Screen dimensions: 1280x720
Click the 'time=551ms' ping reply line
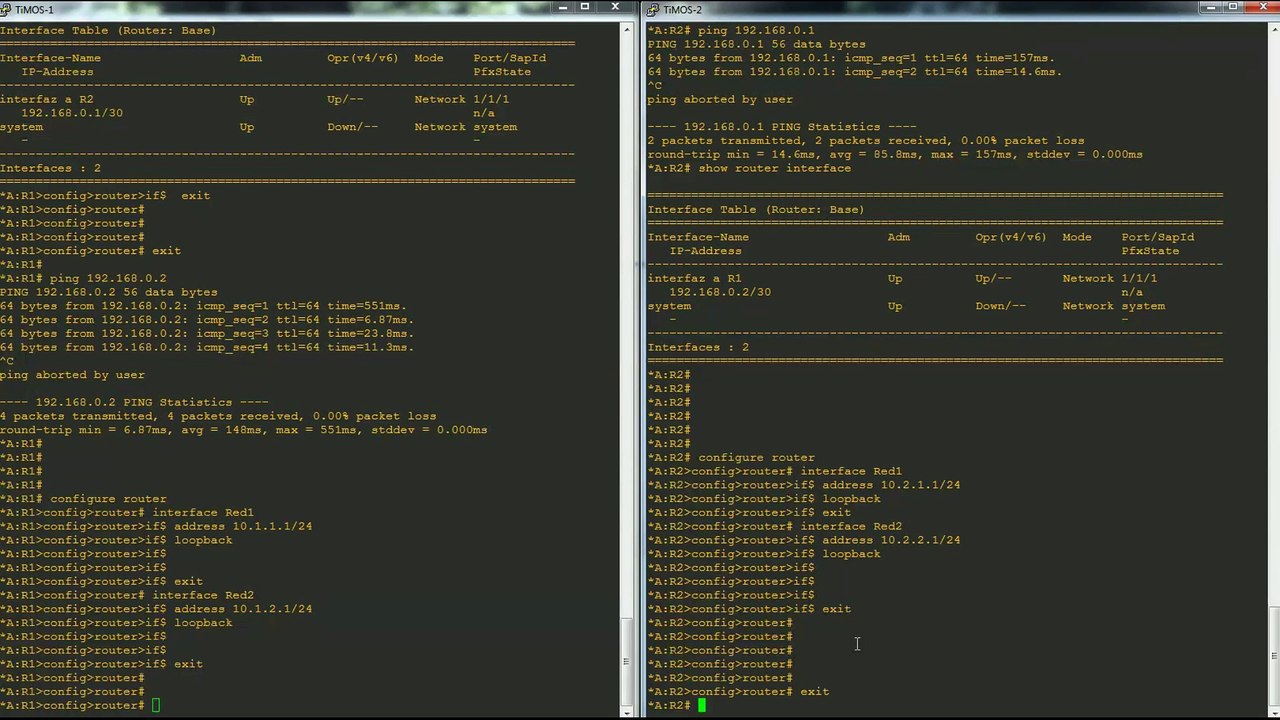click(x=203, y=306)
